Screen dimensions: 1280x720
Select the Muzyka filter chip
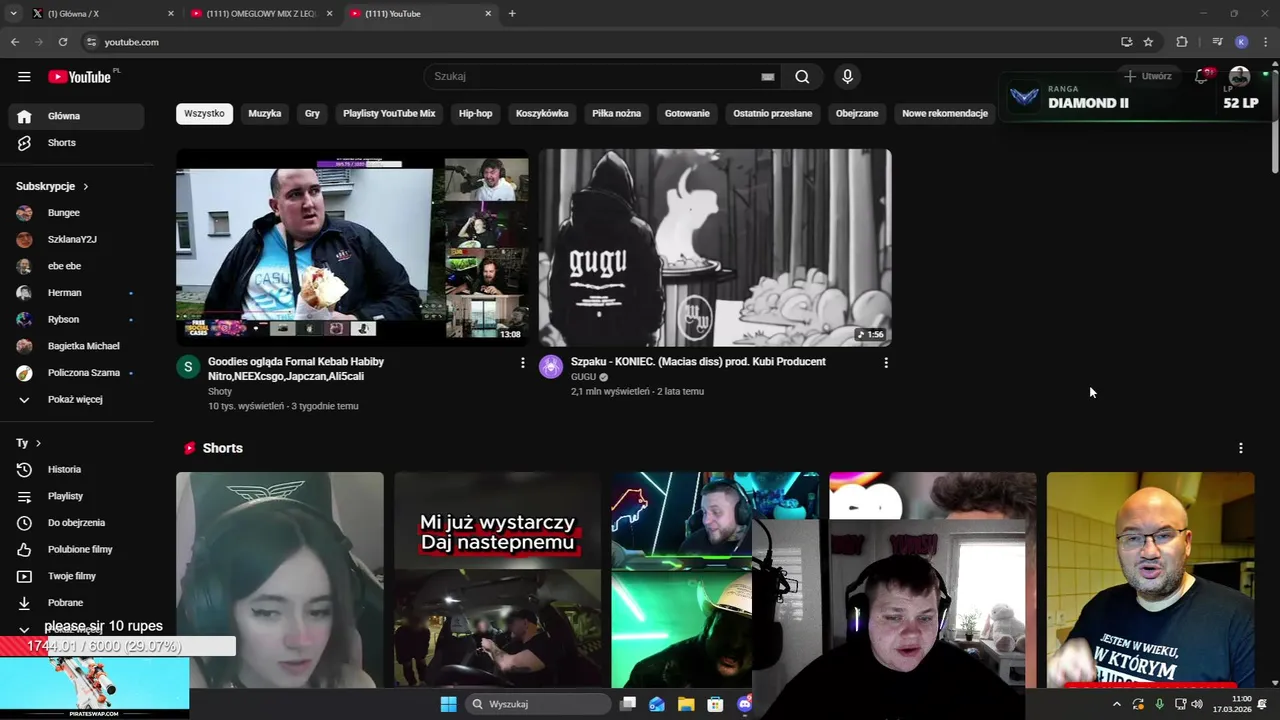tap(265, 114)
